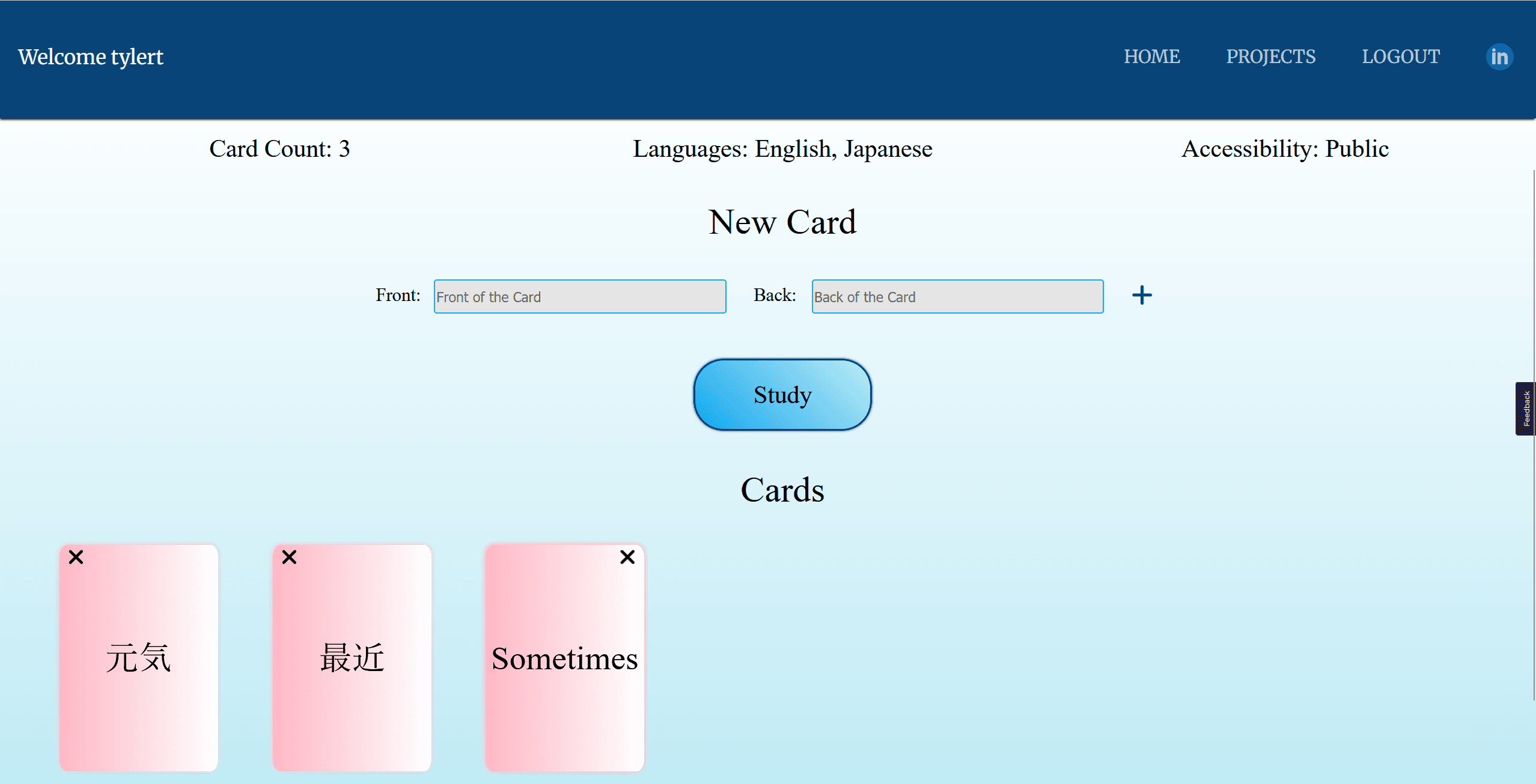The height and width of the screenshot is (784, 1536).
Task: Delete the 元気 card with its X icon
Action: (x=76, y=558)
